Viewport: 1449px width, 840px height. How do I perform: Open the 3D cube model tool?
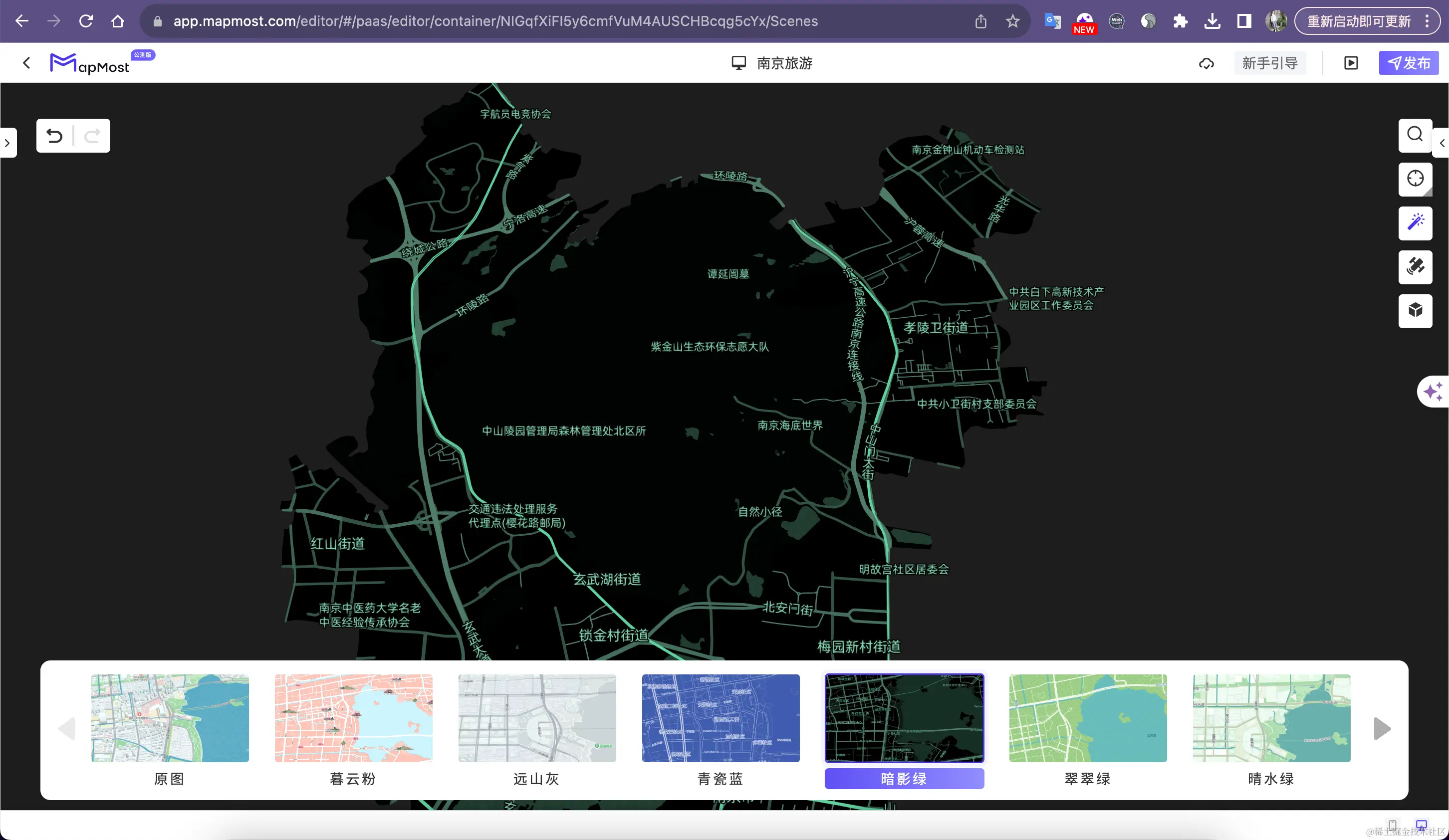pos(1415,310)
